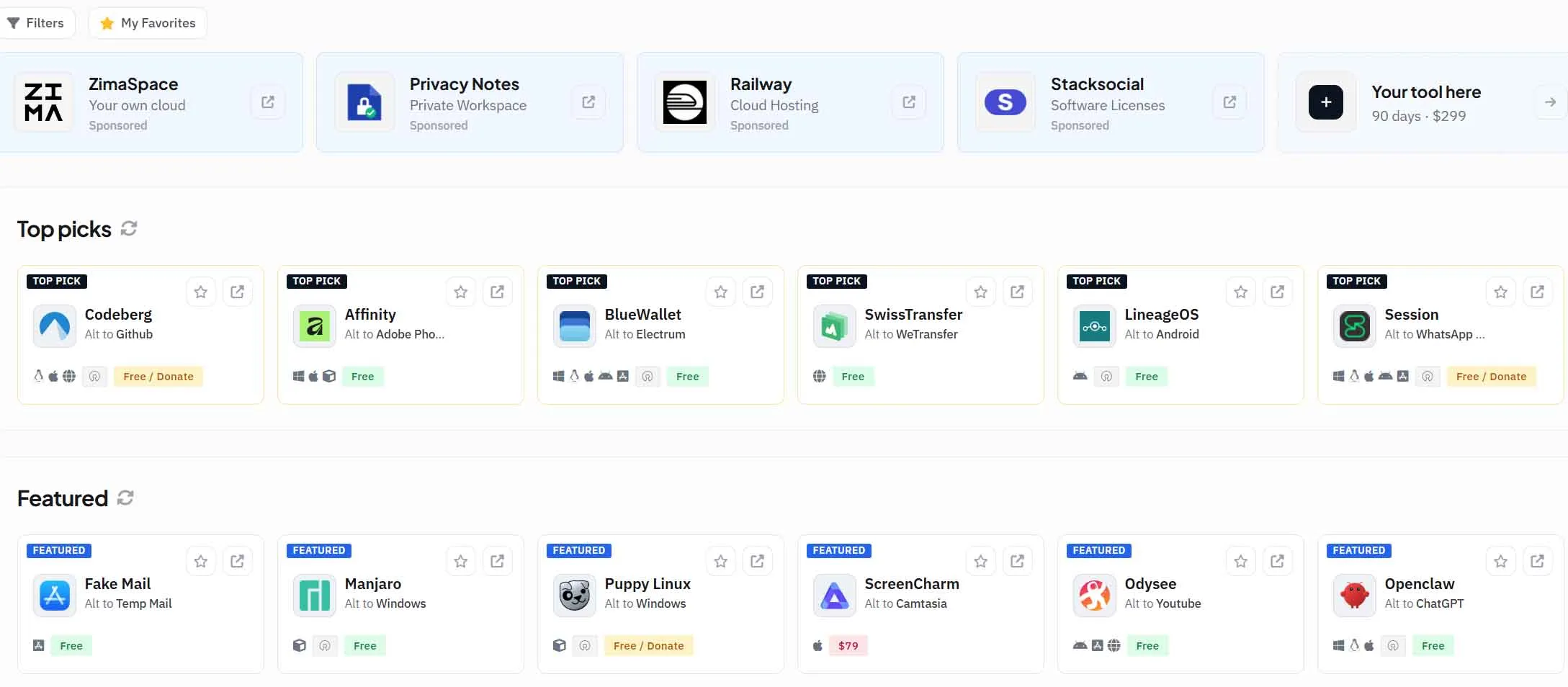Click the Free tag on Odysee card

tap(1147, 646)
